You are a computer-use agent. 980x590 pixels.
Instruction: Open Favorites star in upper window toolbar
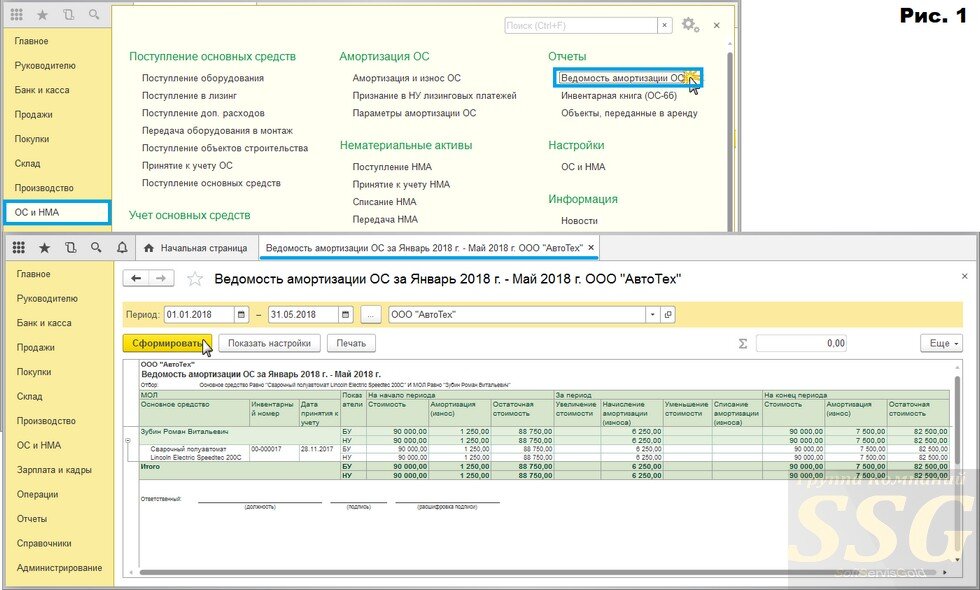(x=43, y=14)
